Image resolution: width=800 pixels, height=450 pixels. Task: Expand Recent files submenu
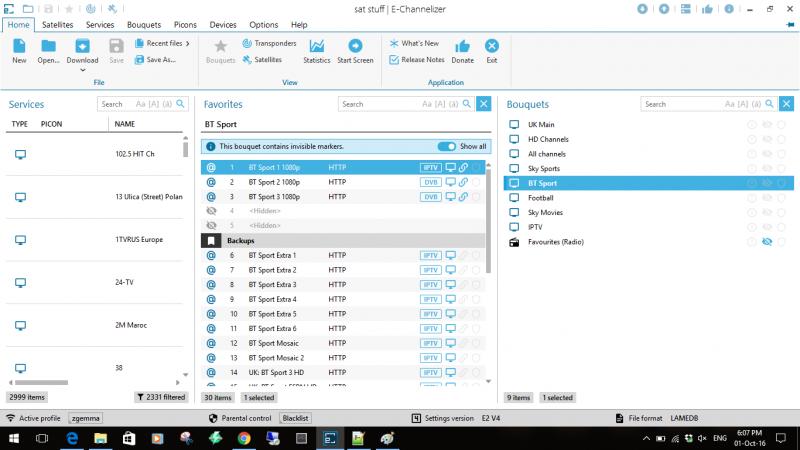point(162,43)
